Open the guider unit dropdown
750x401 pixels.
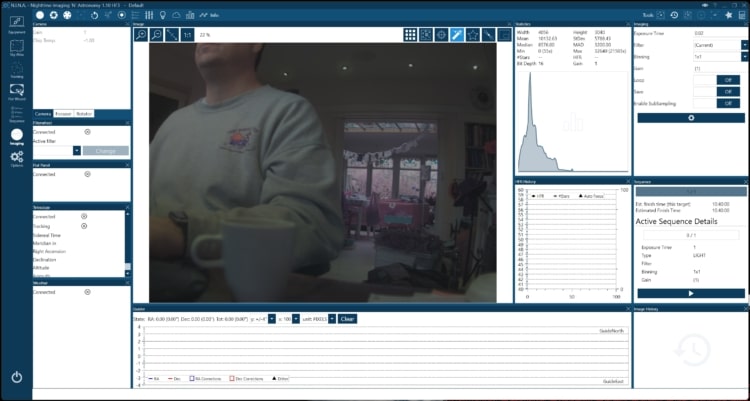click(331, 319)
